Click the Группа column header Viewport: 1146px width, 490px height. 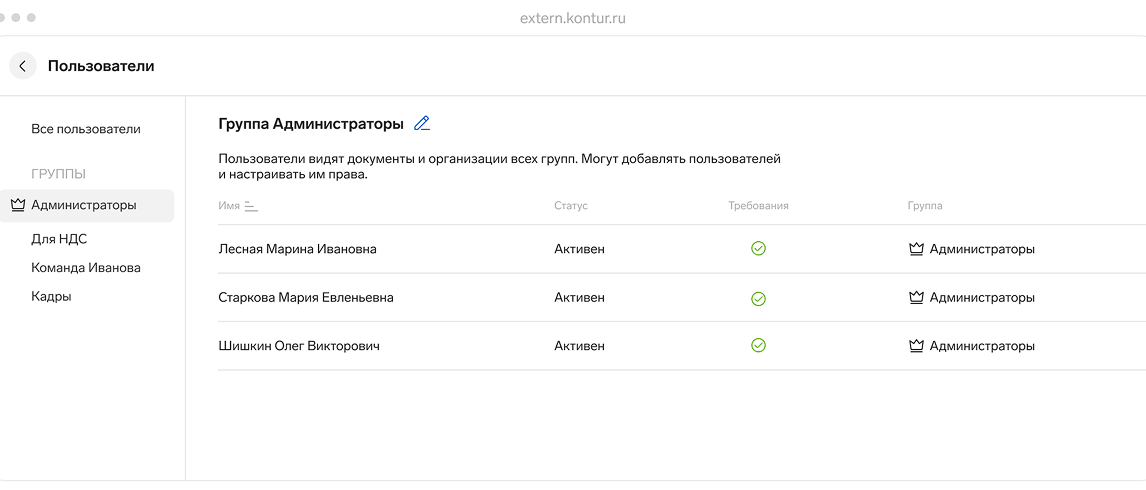click(925, 206)
